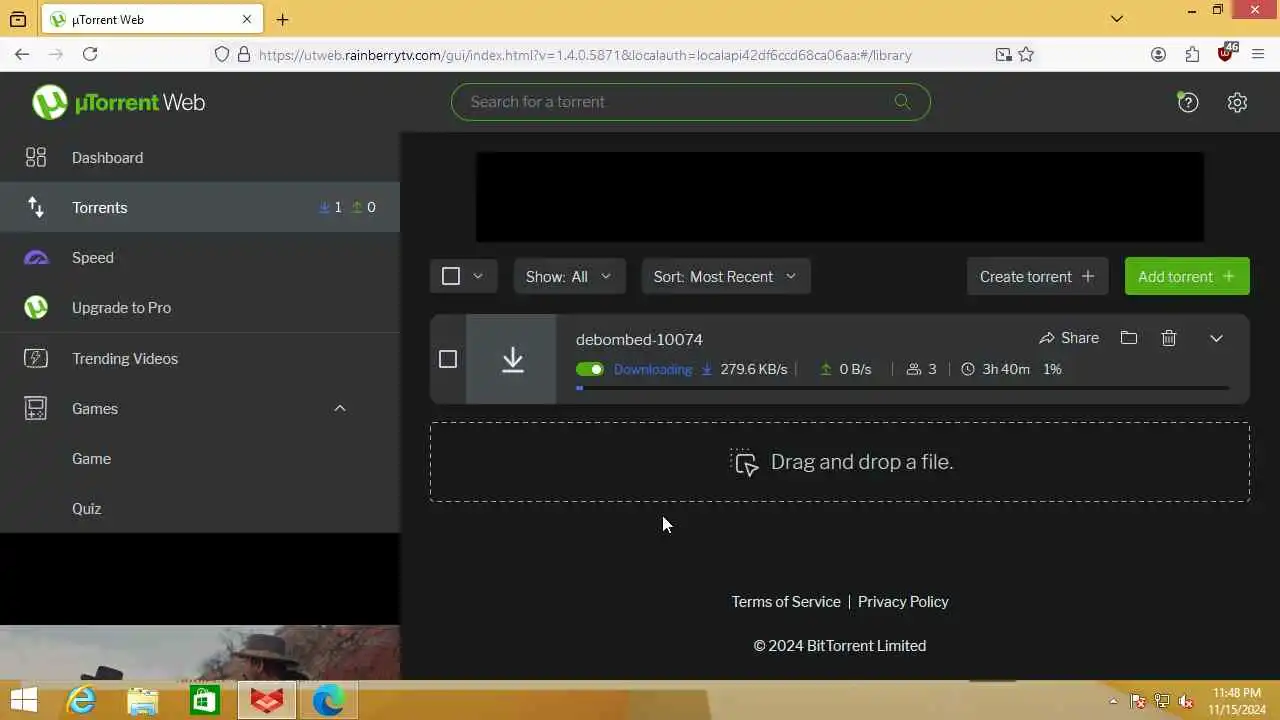Open a new browser tab
This screenshot has height=720, width=1280.
click(283, 19)
